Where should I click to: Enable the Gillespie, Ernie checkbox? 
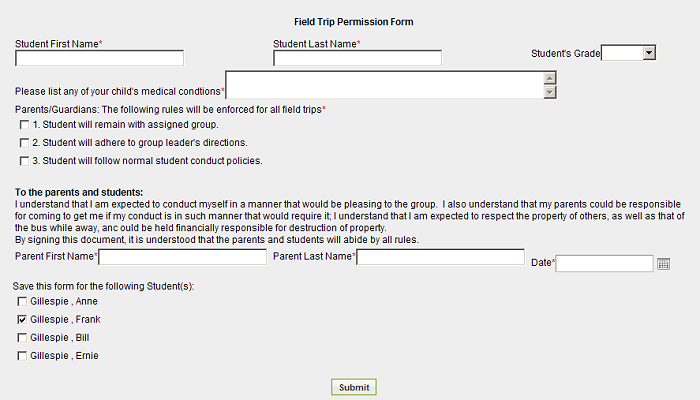click(x=22, y=356)
